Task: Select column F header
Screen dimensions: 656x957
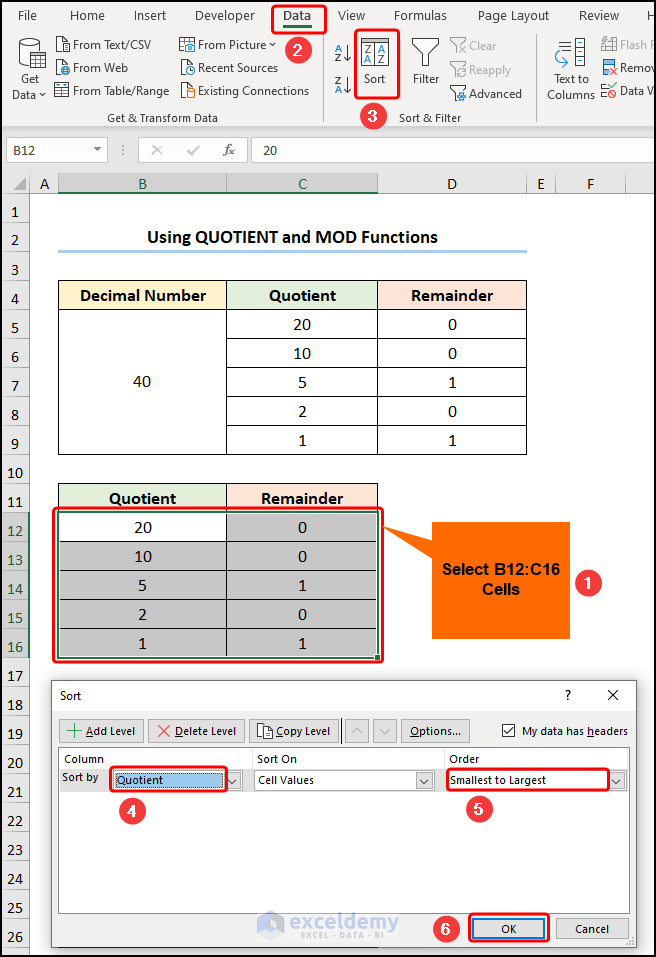Action: (x=590, y=184)
